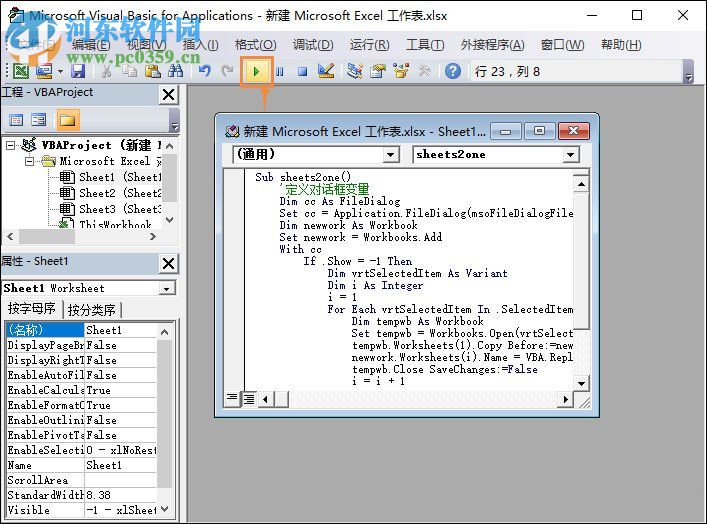Click the green Run macro play button
This screenshot has width=707, height=524.
pos(257,71)
